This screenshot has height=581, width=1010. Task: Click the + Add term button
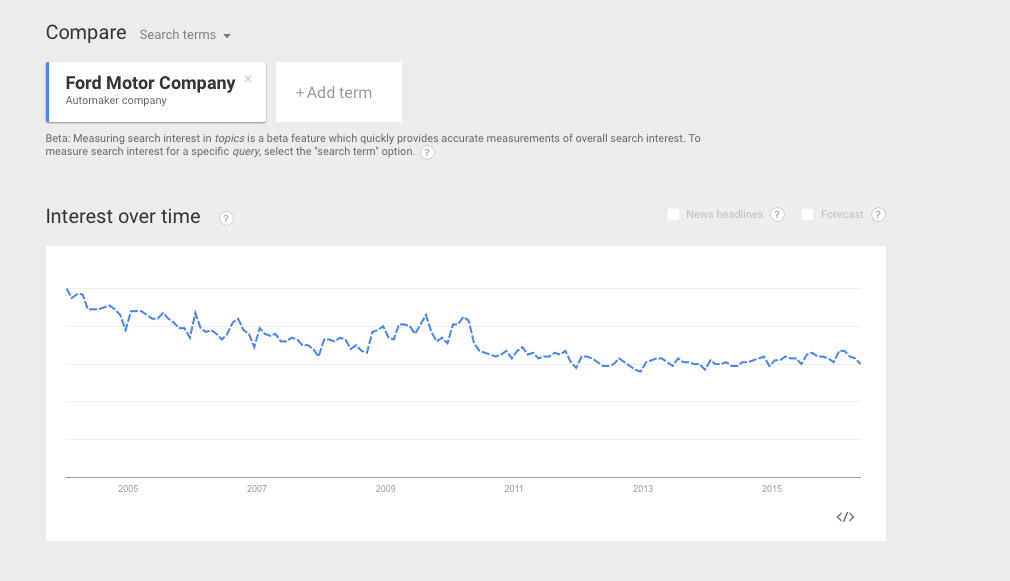click(338, 91)
